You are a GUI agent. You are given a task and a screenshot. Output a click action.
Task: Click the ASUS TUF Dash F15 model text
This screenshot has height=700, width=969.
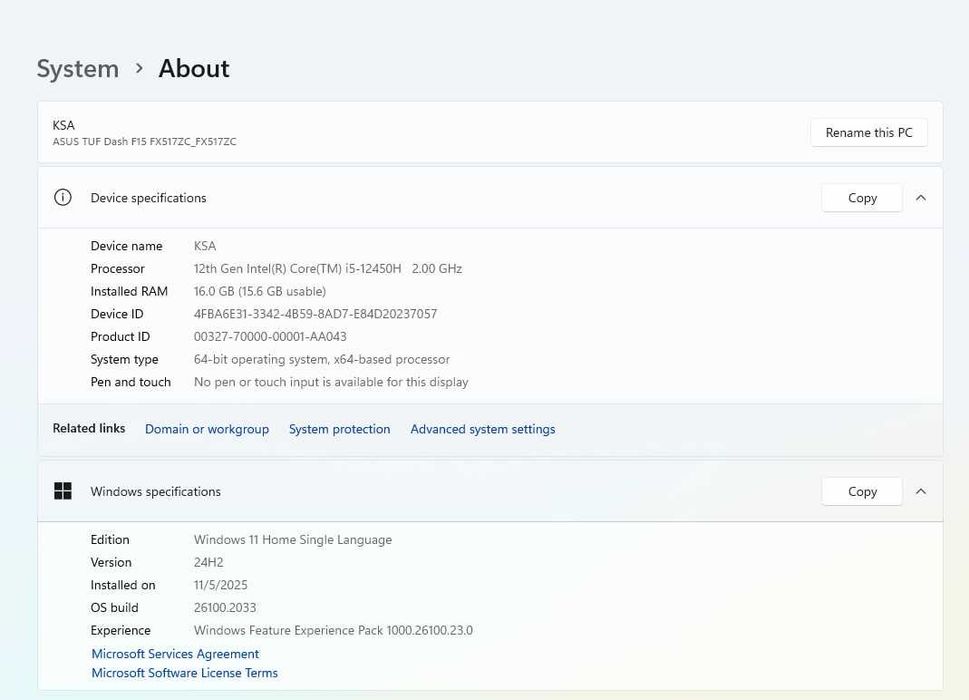pyautogui.click(x=145, y=141)
